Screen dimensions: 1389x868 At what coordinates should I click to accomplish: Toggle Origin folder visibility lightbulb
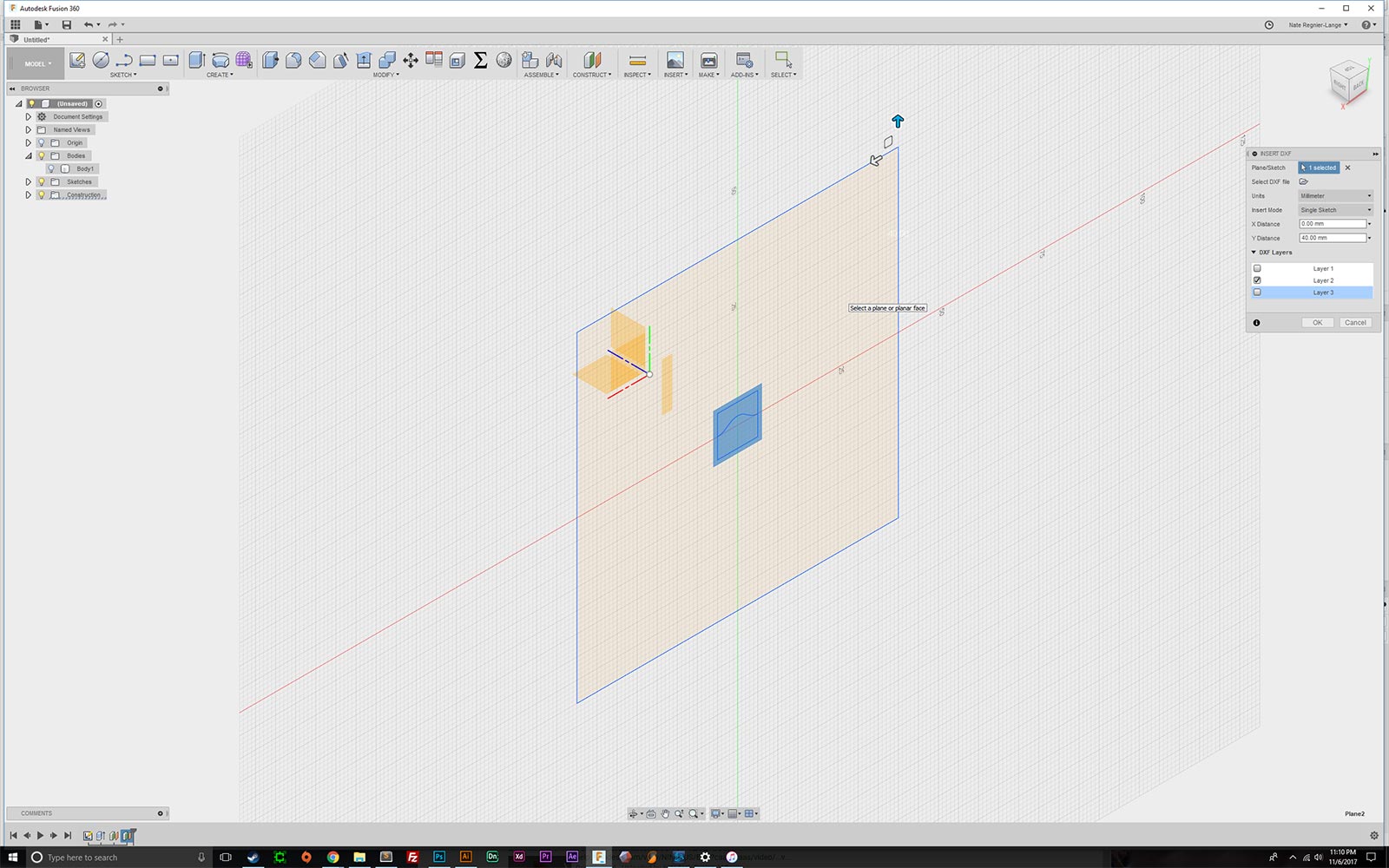(x=41, y=142)
